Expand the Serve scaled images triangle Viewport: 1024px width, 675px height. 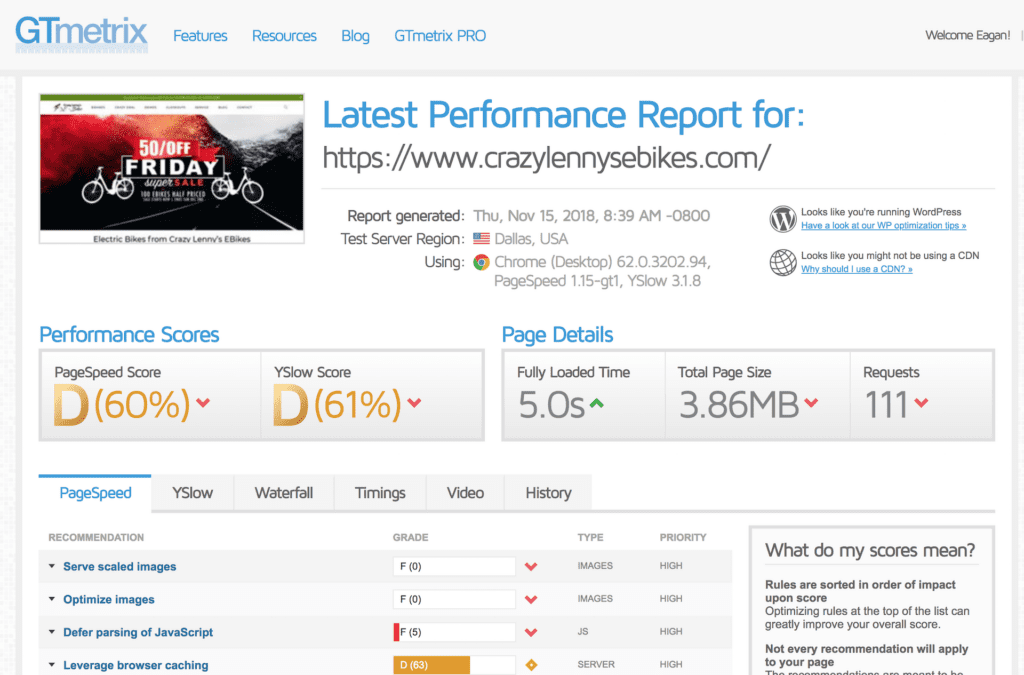52,566
